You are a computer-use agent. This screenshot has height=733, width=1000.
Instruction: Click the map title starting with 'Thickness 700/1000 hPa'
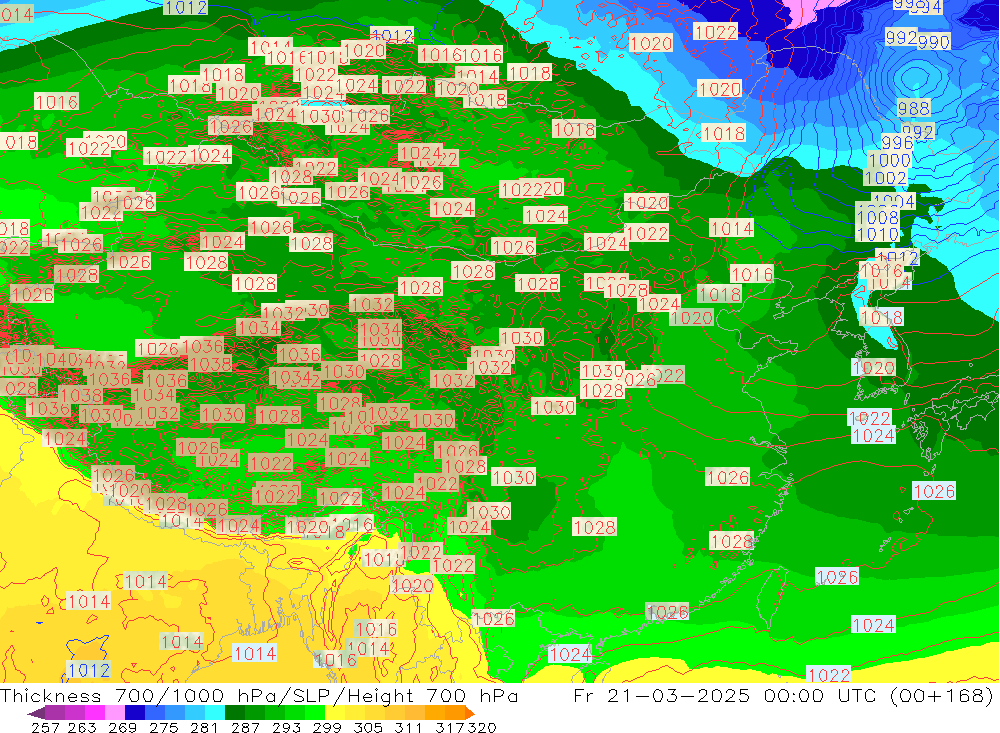point(259,695)
